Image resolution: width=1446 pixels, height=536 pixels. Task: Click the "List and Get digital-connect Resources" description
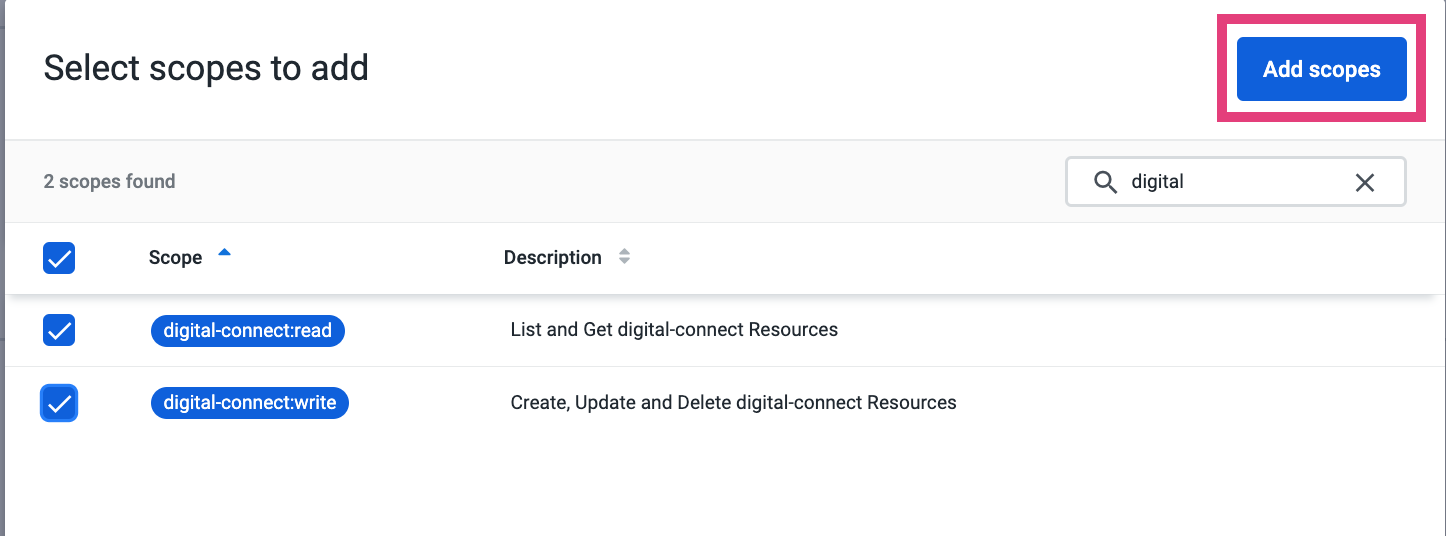click(674, 330)
